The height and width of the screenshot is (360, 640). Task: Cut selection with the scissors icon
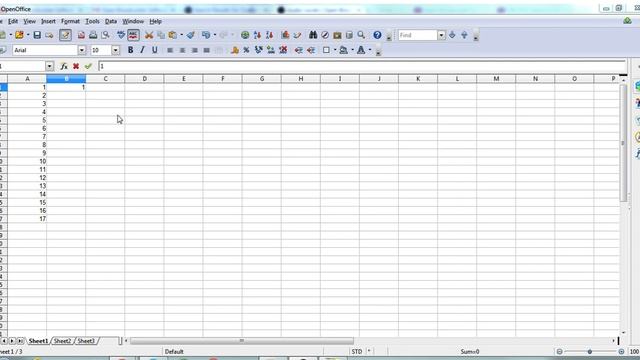pos(149,35)
